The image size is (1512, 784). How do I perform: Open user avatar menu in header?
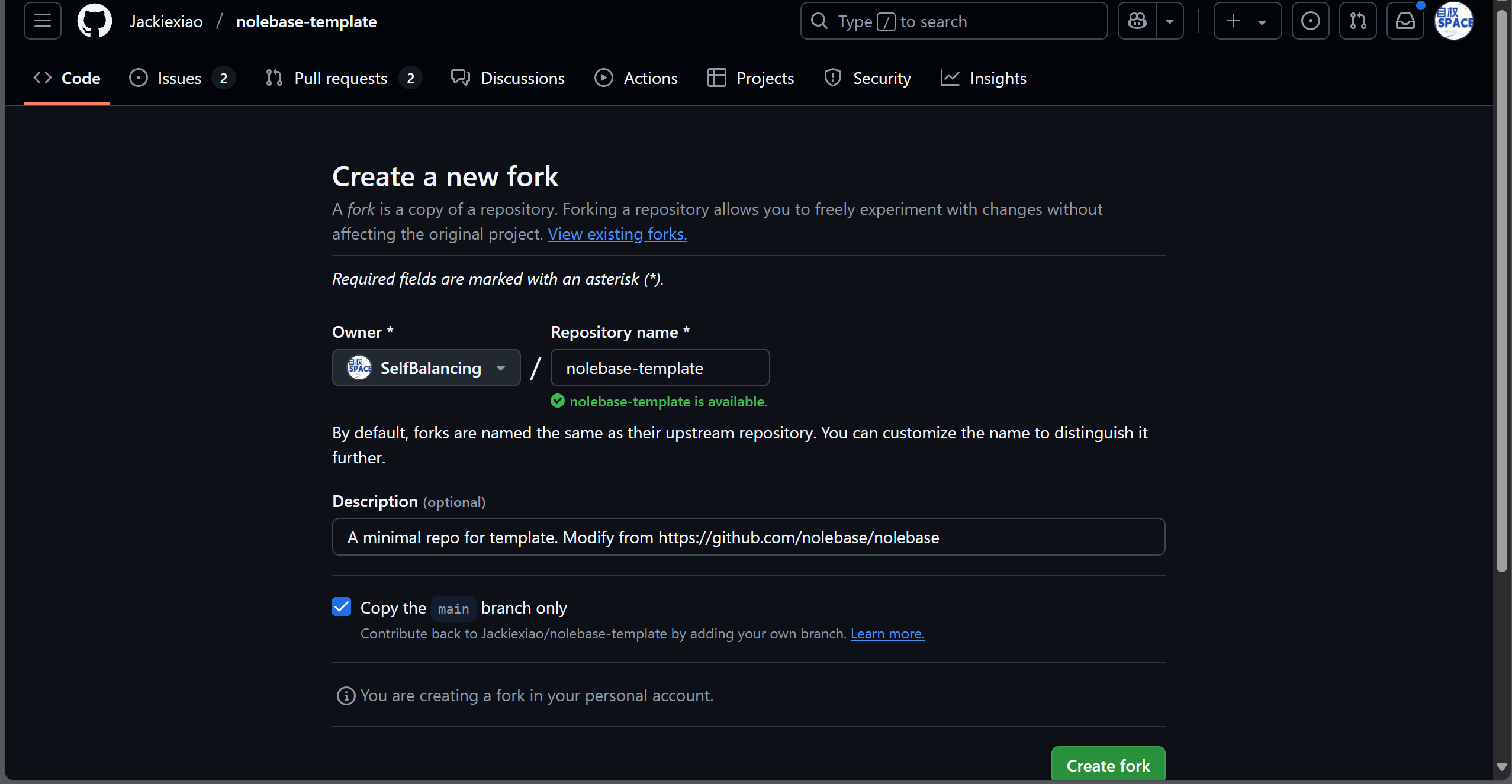pyautogui.click(x=1454, y=21)
